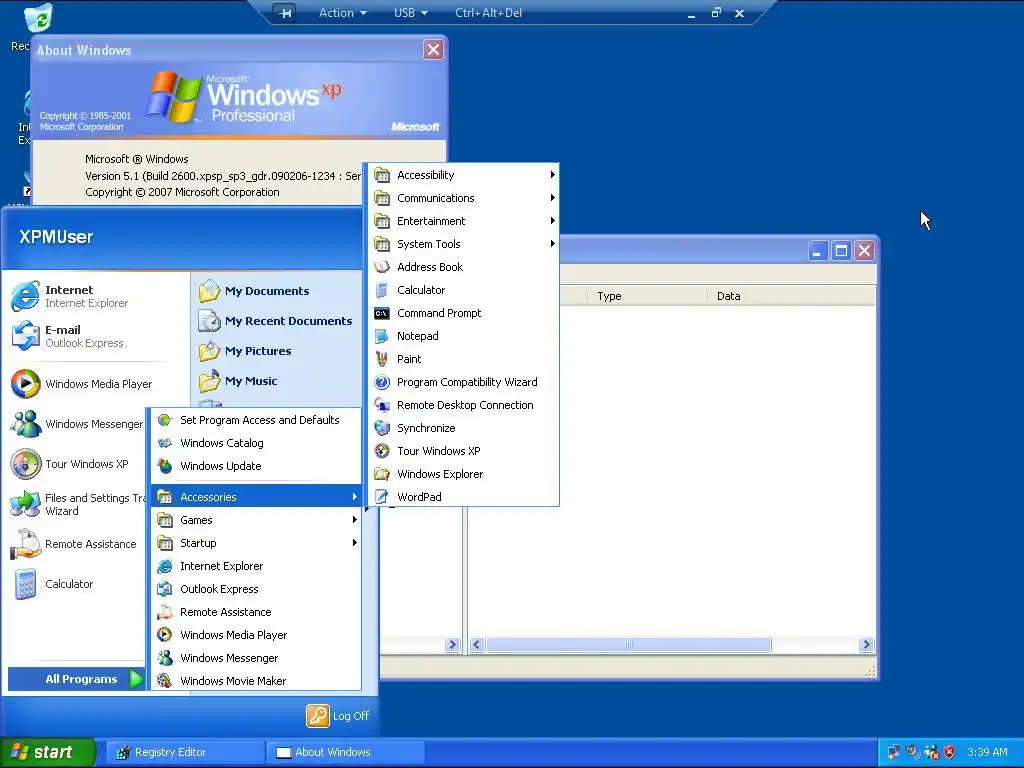Click the Ctrl+Alt+Del button
This screenshot has width=1024, height=768.
pyautogui.click(x=488, y=13)
